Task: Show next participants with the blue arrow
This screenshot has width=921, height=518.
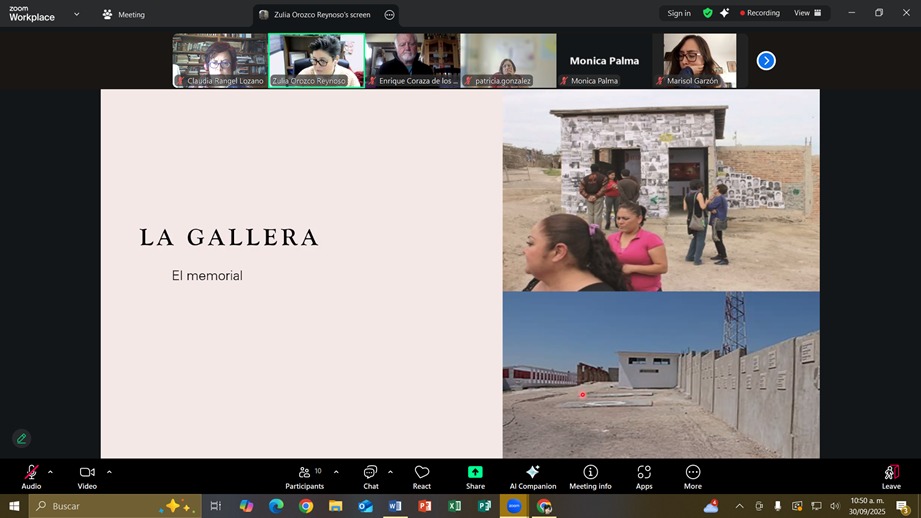Action: pos(766,61)
